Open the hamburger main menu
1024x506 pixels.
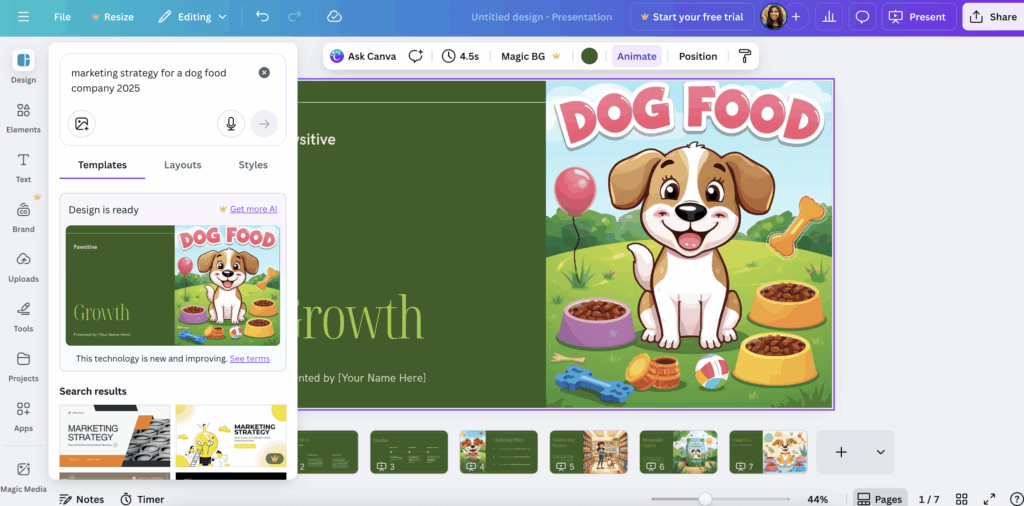click(23, 17)
